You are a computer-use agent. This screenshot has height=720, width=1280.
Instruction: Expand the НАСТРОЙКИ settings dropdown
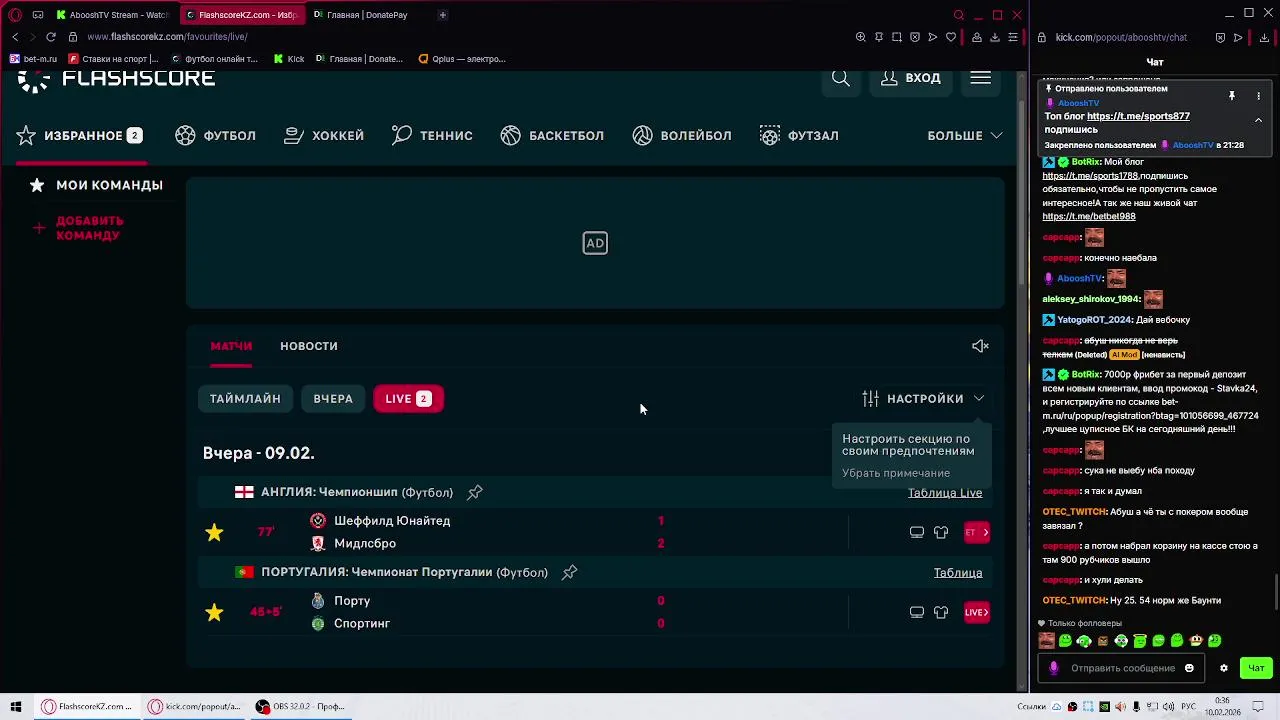[923, 398]
